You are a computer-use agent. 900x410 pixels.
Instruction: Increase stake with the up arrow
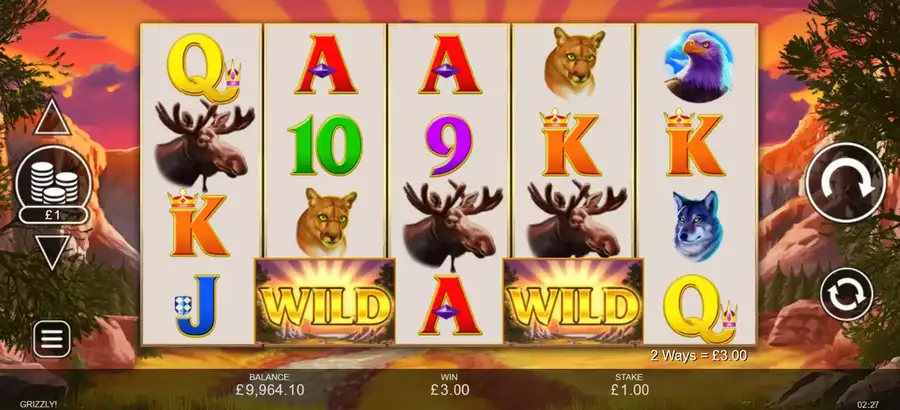click(52, 118)
